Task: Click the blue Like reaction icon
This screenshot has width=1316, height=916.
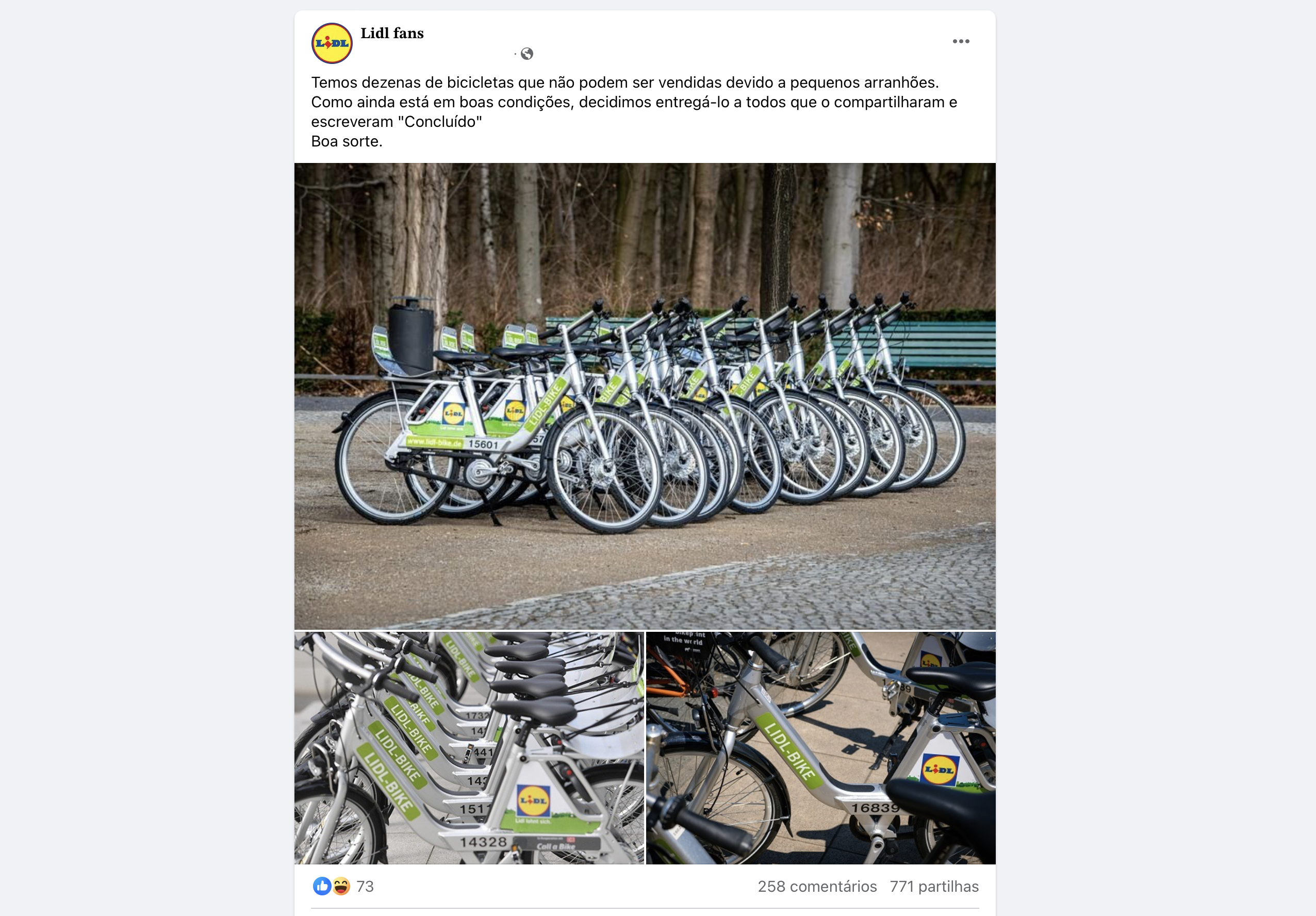Action: (322, 886)
